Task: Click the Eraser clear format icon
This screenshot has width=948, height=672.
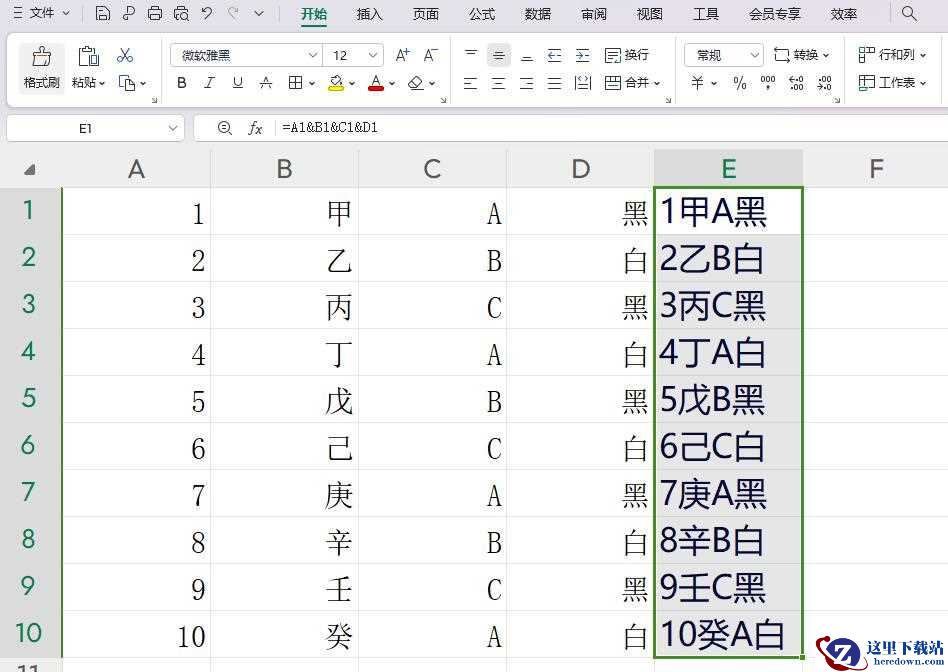Action: pos(416,83)
